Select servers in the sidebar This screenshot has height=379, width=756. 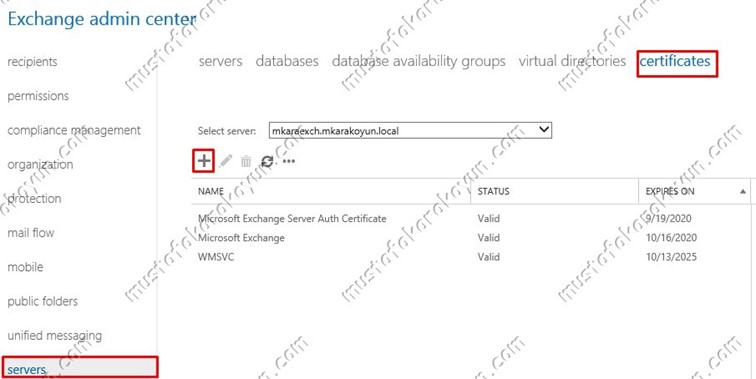click(x=80, y=368)
